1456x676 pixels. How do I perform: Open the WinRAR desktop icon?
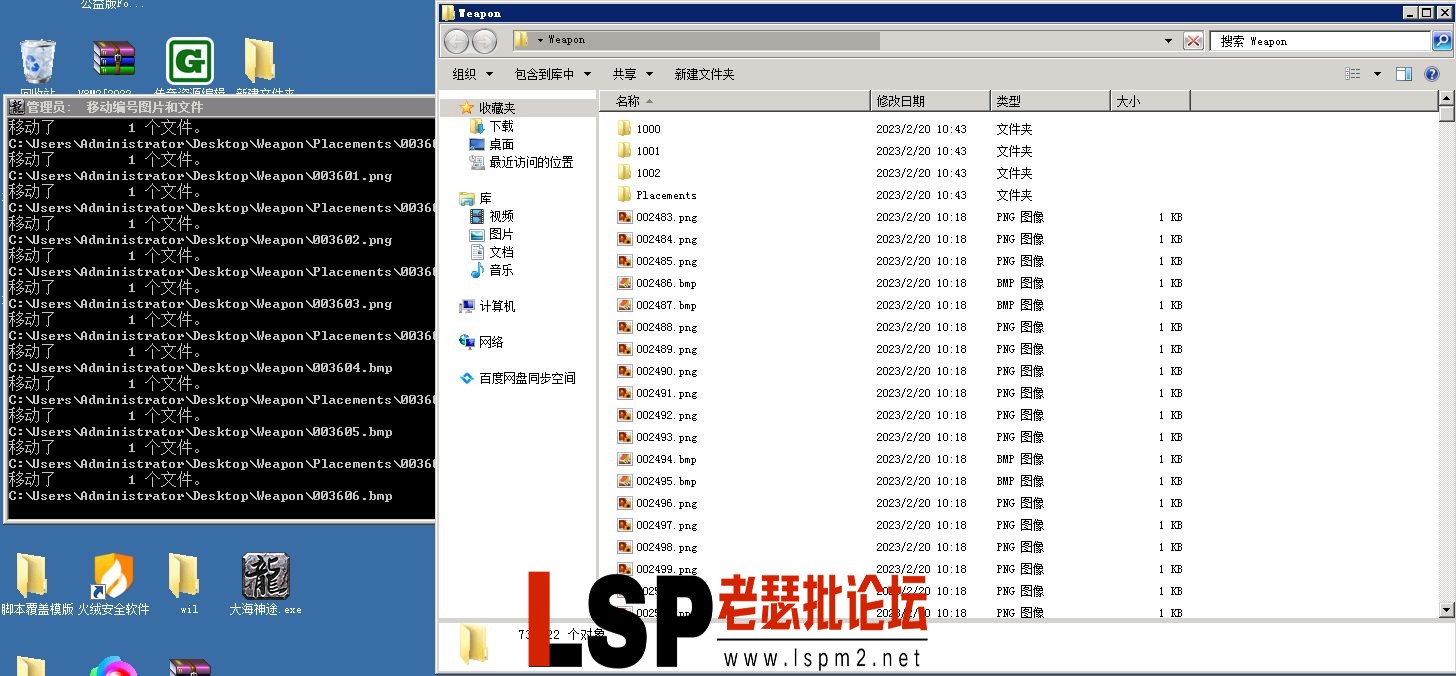(113, 58)
